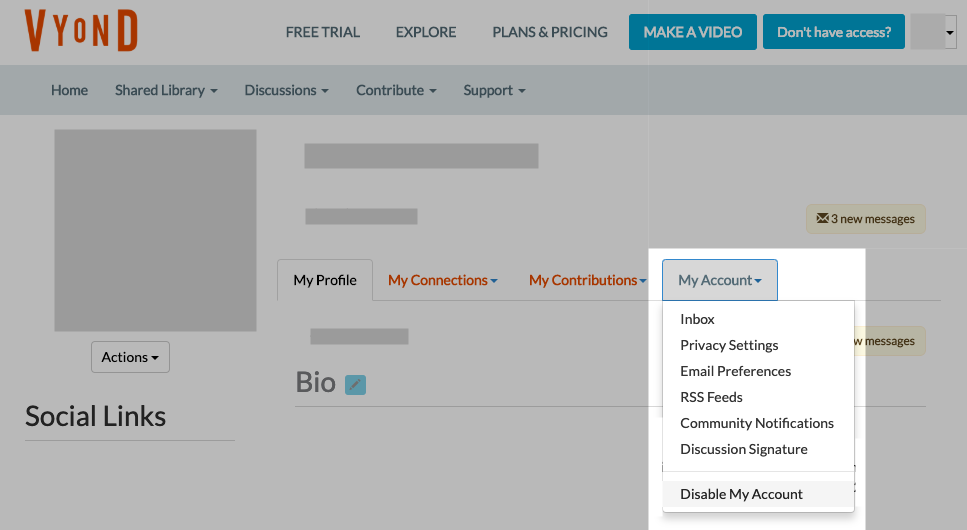Open Email Preferences menu entry
The width and height of the screenshot is (967, 530).
click(735, 371)
